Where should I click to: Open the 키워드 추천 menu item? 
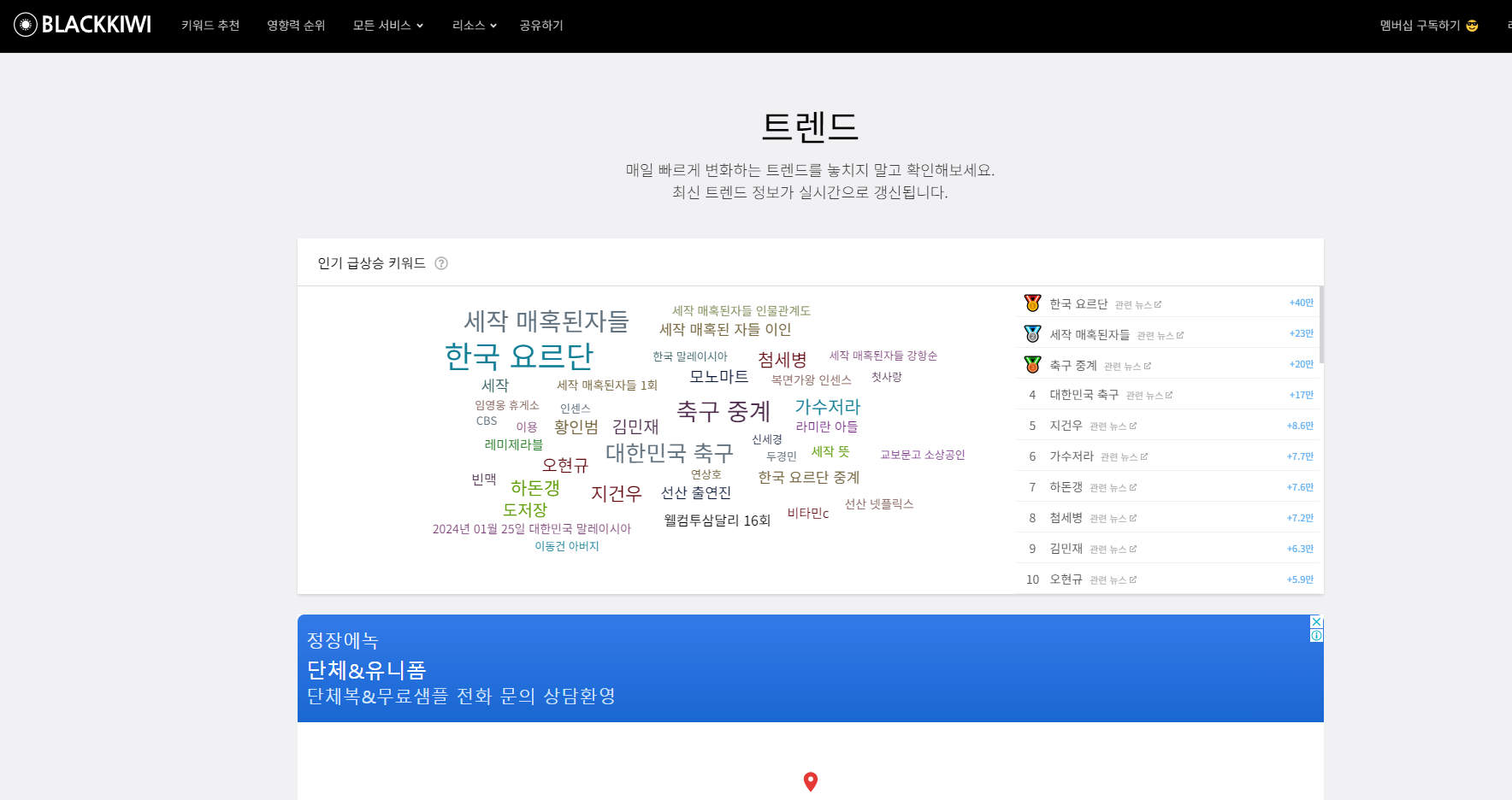210,25
